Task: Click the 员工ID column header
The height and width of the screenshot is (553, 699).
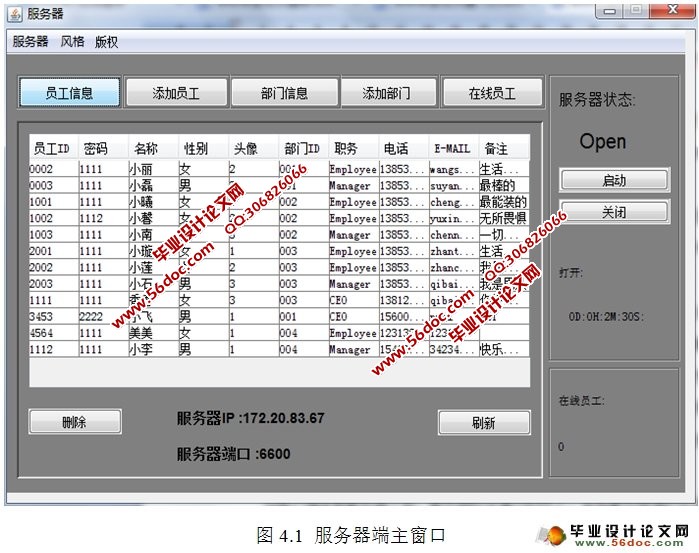Action: (x=53, y=149)
